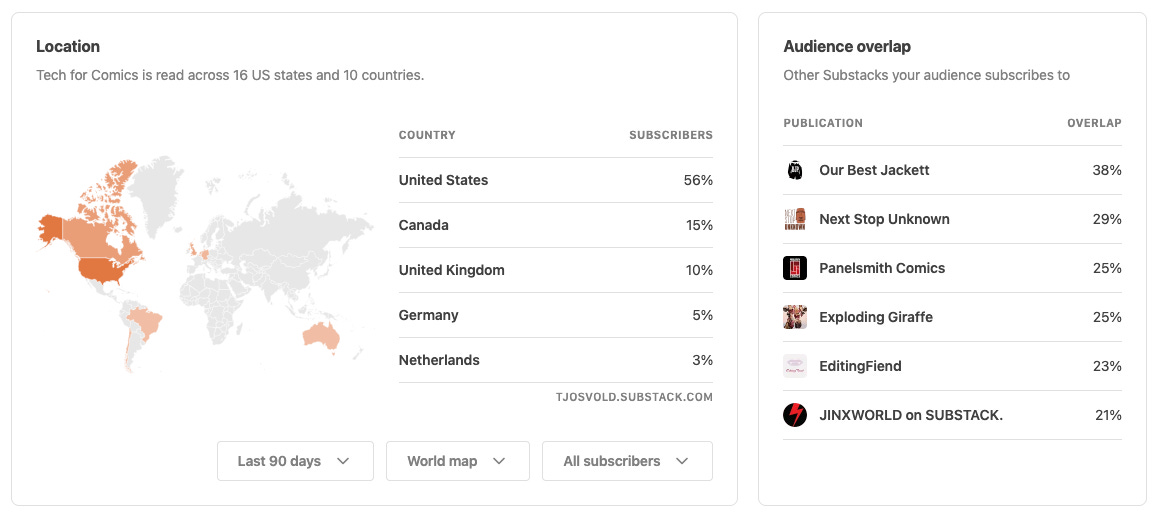Click the COUNTRY column header

(427, 135)
